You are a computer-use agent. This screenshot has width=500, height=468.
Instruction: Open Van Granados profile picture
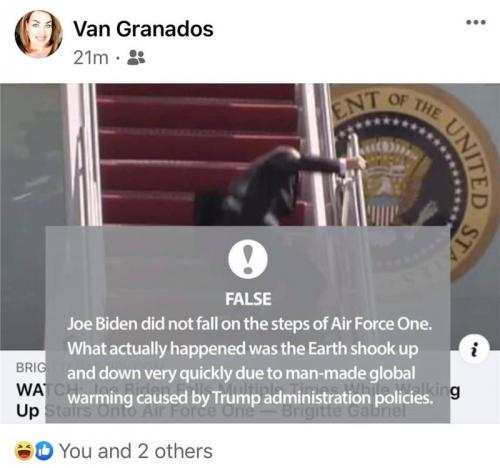[39, 34]
